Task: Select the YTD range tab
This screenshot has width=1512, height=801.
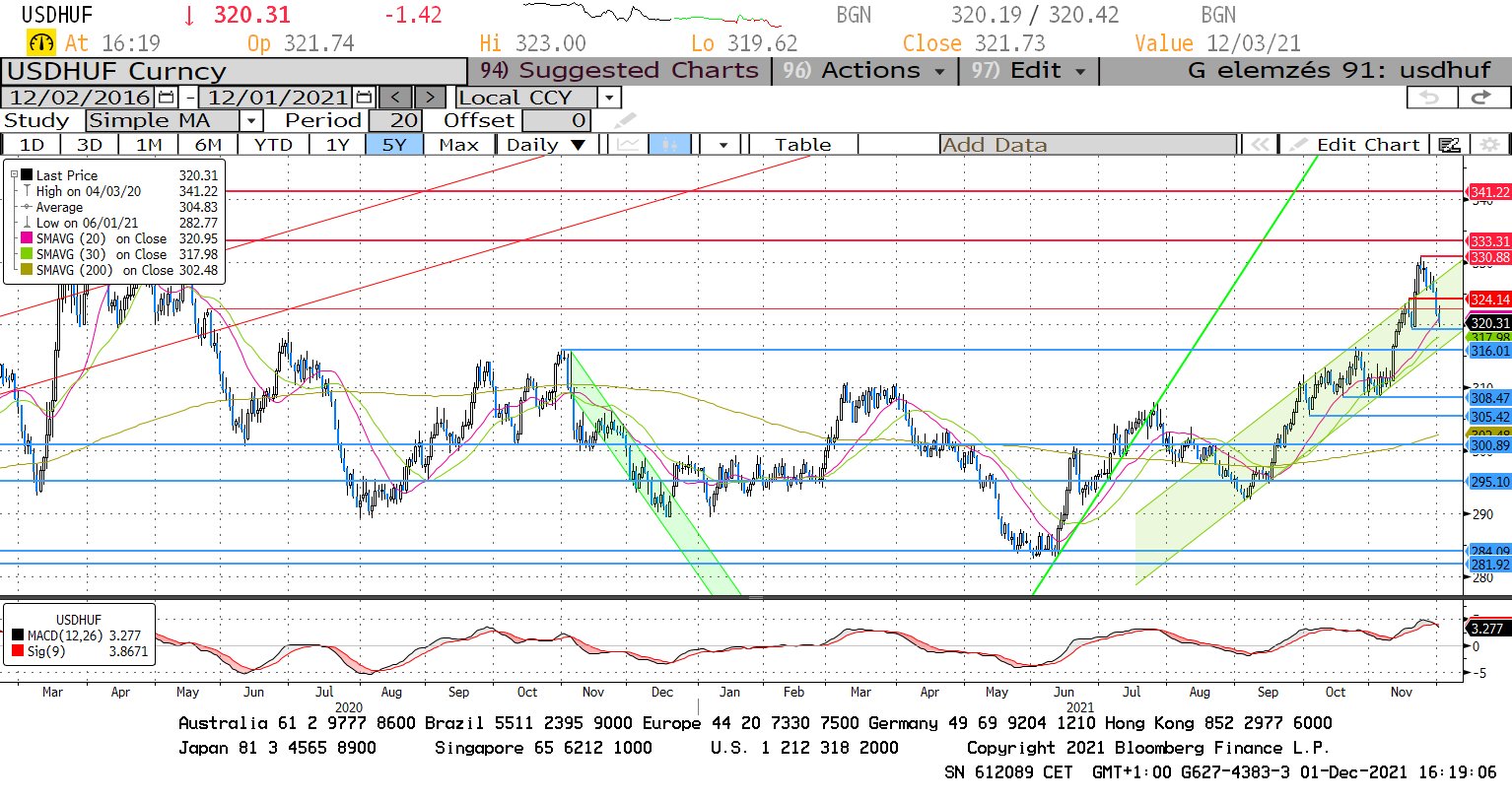Action: [273, 145]
